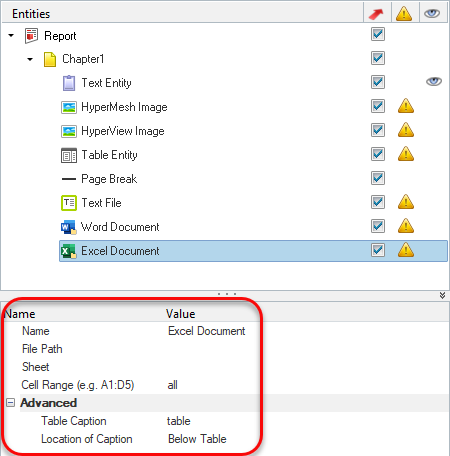Select the HyperMesh Image item
The image size is (450, 456).
[x=124, y=107]
